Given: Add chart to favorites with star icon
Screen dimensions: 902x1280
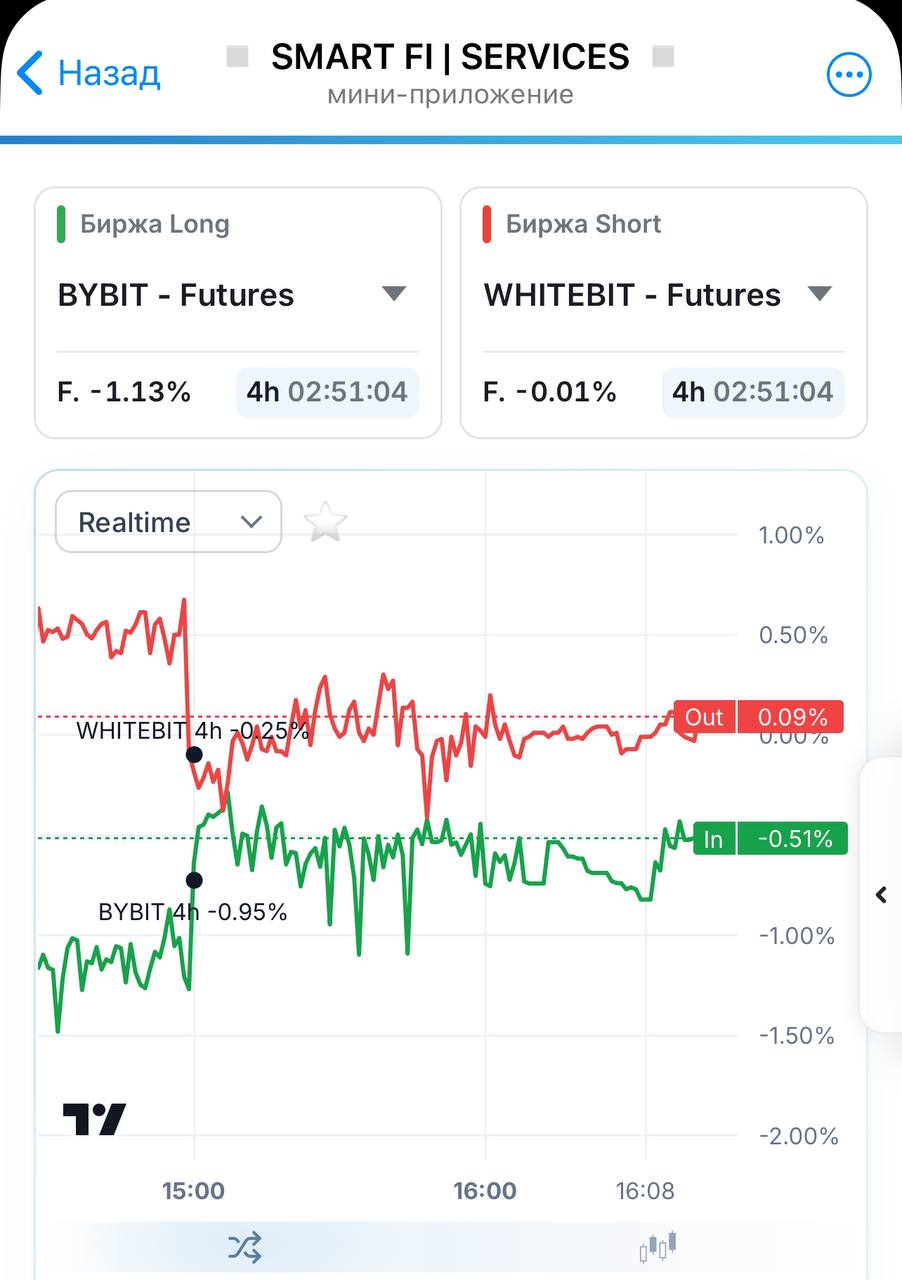Looking at the screenshot, I should (x=325, y=522).
